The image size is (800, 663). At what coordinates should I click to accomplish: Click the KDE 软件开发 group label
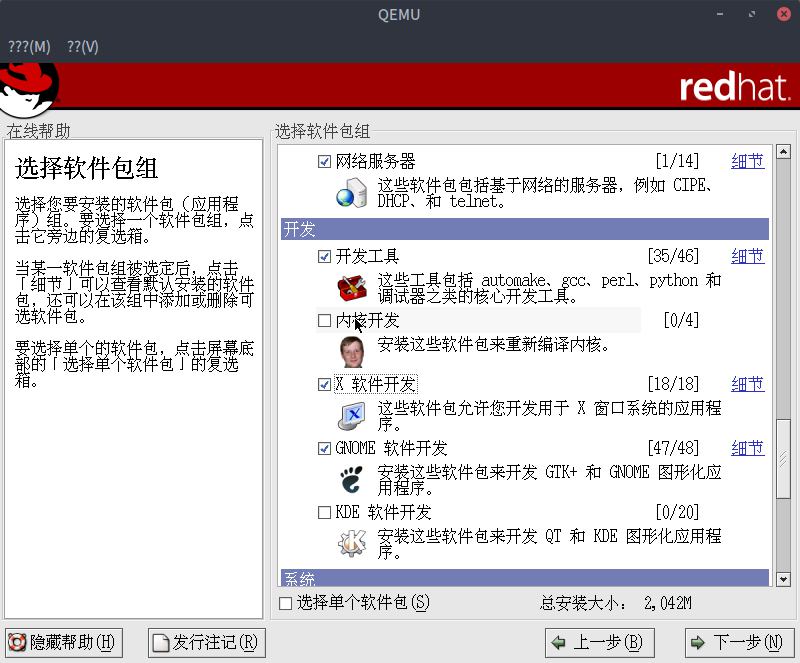(383, 512)
